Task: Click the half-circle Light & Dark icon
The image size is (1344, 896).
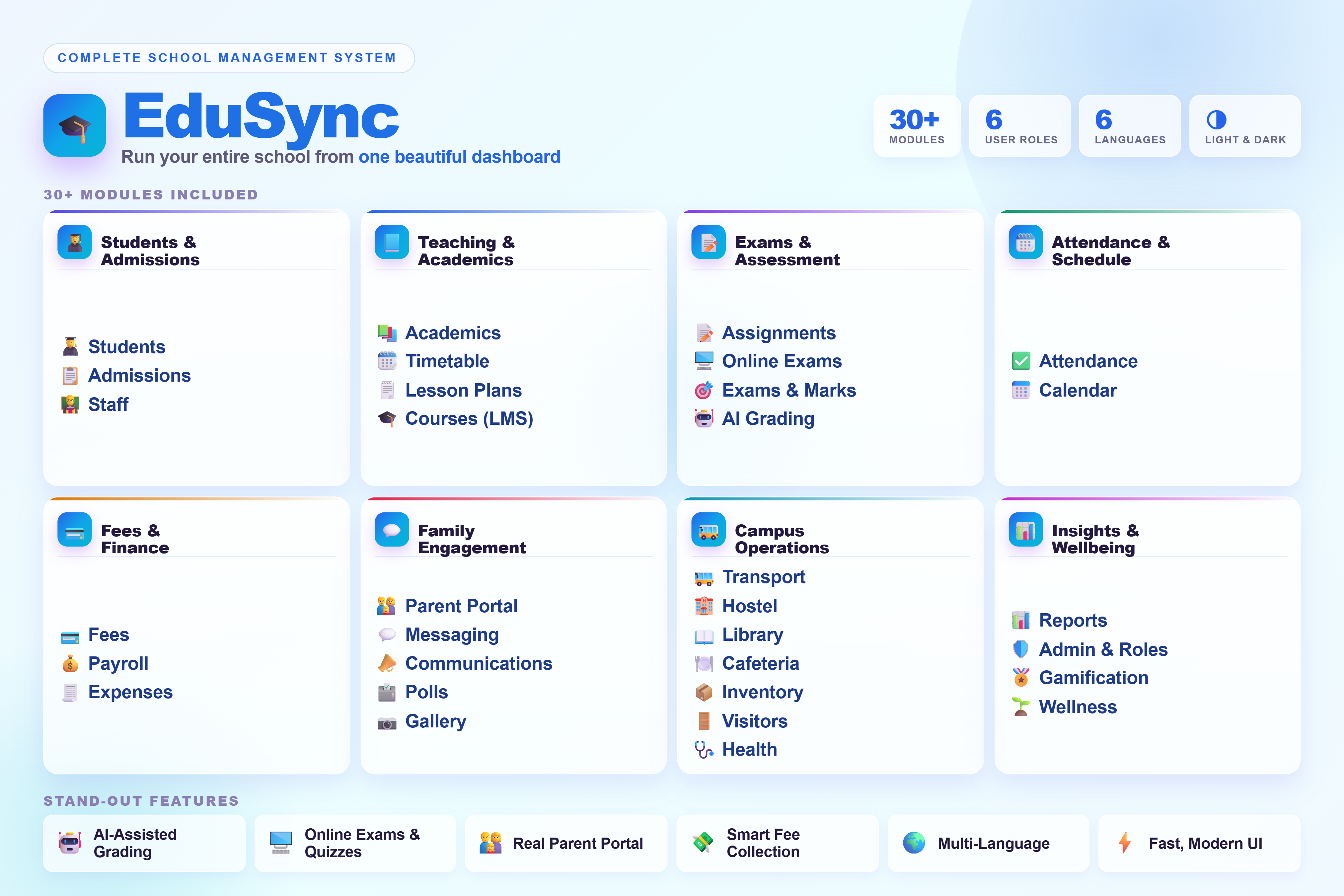Action: click(x=1216, y=120)
